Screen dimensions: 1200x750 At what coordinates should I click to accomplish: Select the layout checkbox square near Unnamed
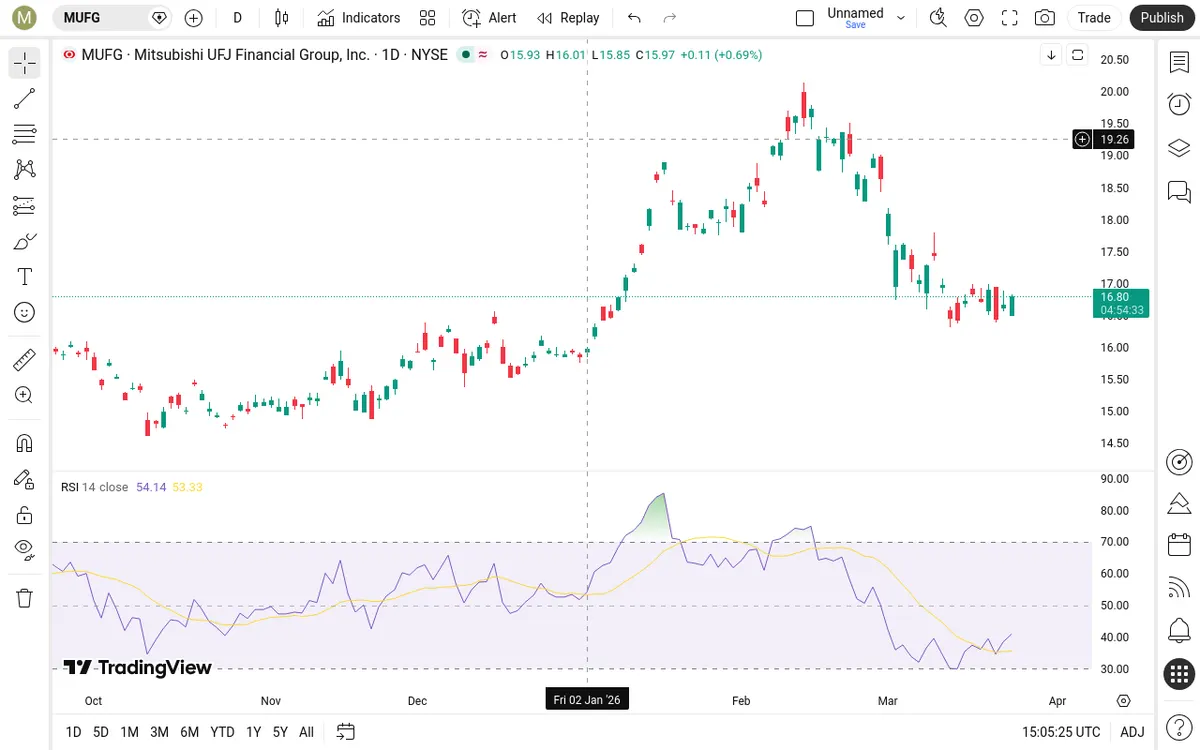point(805,18)
